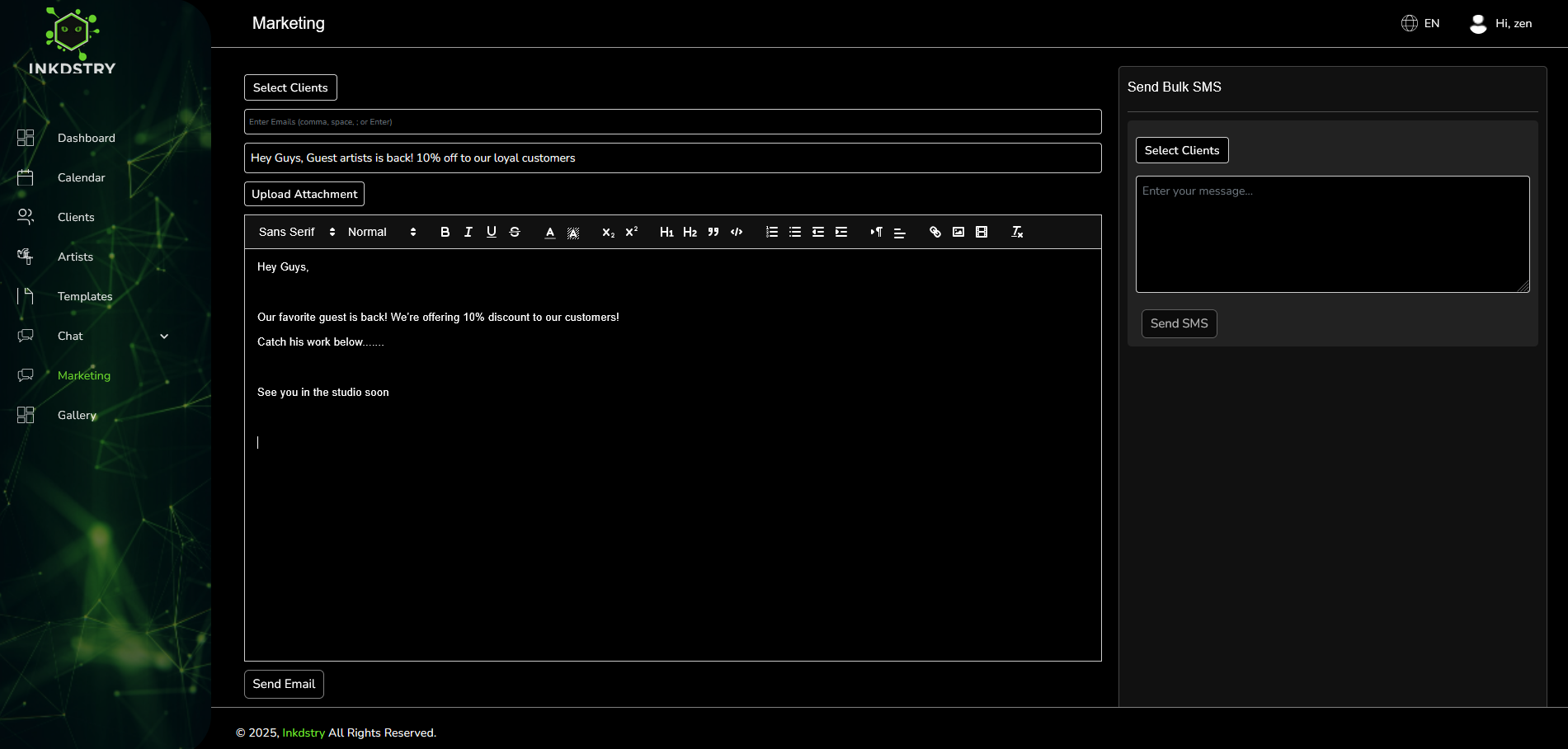Embed a video in the email editor
The width and height of the screenshot is (1568, 749).
981,232
